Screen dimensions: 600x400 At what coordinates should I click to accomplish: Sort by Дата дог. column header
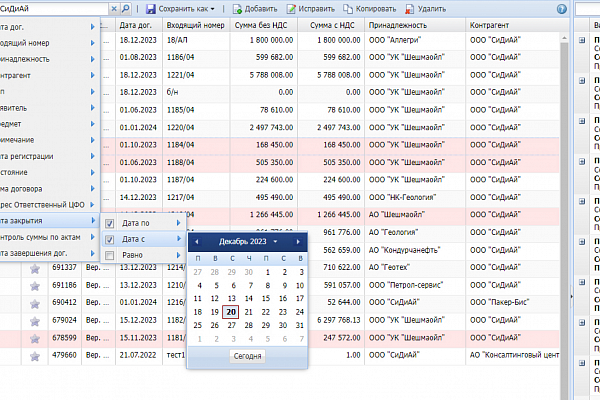pyautogui.click(x=139, y=25)
